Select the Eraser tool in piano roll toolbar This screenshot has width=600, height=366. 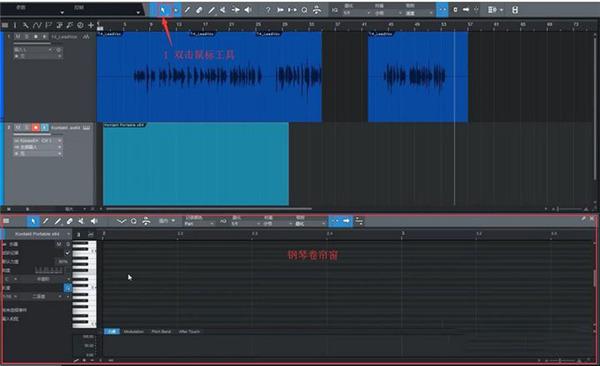(x=69, y=221)
